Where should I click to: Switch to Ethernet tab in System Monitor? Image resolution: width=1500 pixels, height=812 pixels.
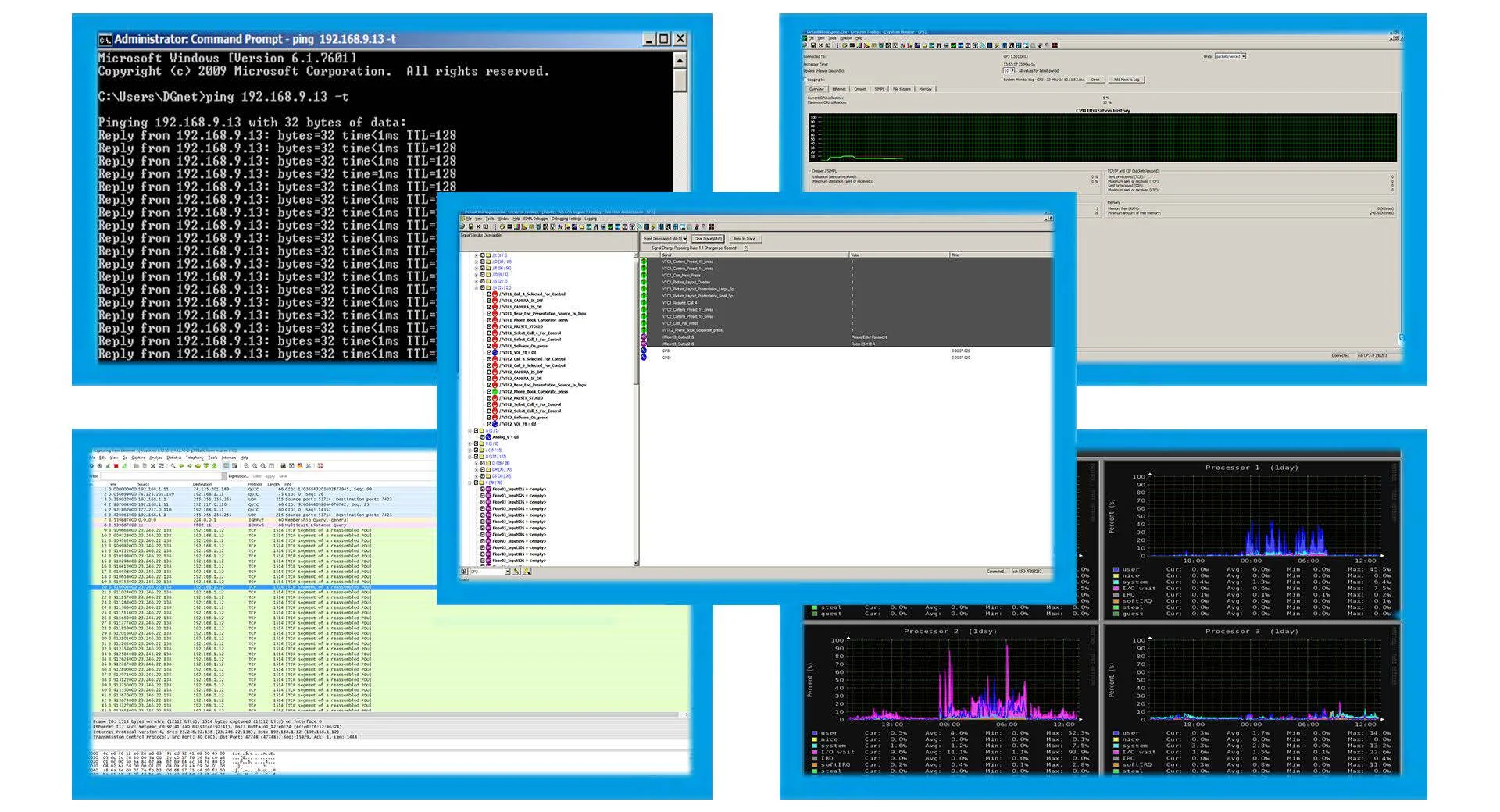click(x=839, y=89)
